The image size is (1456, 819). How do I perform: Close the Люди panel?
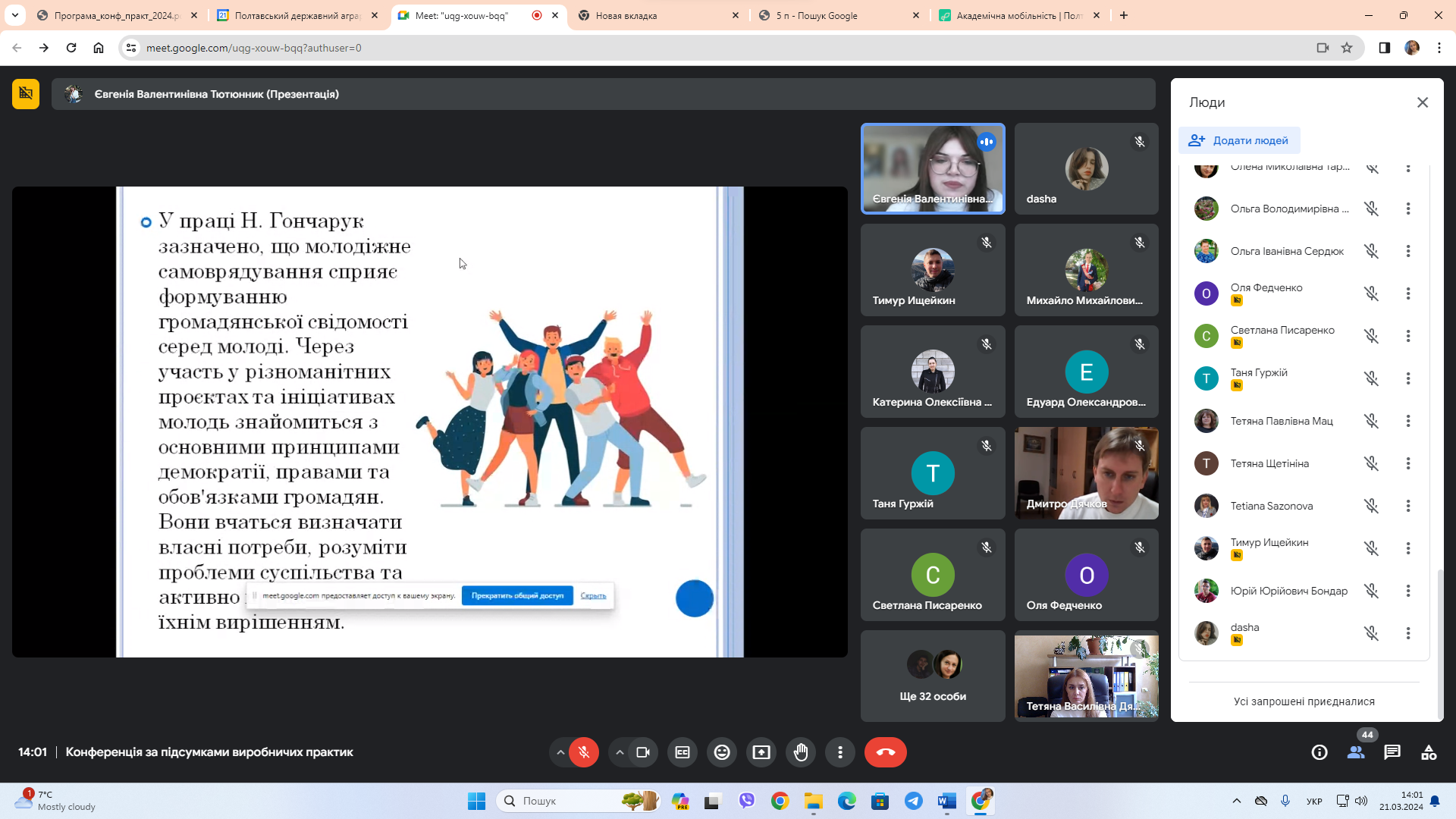click(x=1423, y=102)
